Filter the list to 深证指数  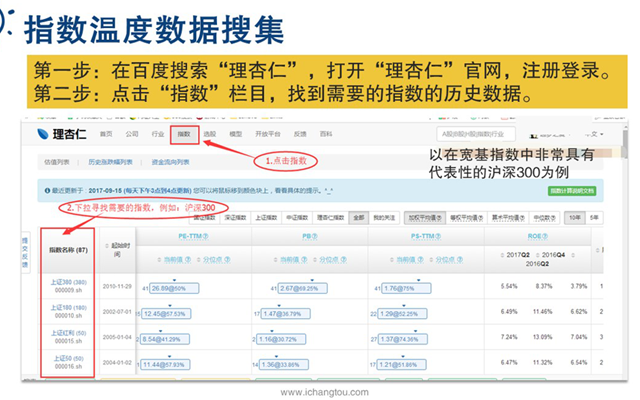(x=236, y=218)
